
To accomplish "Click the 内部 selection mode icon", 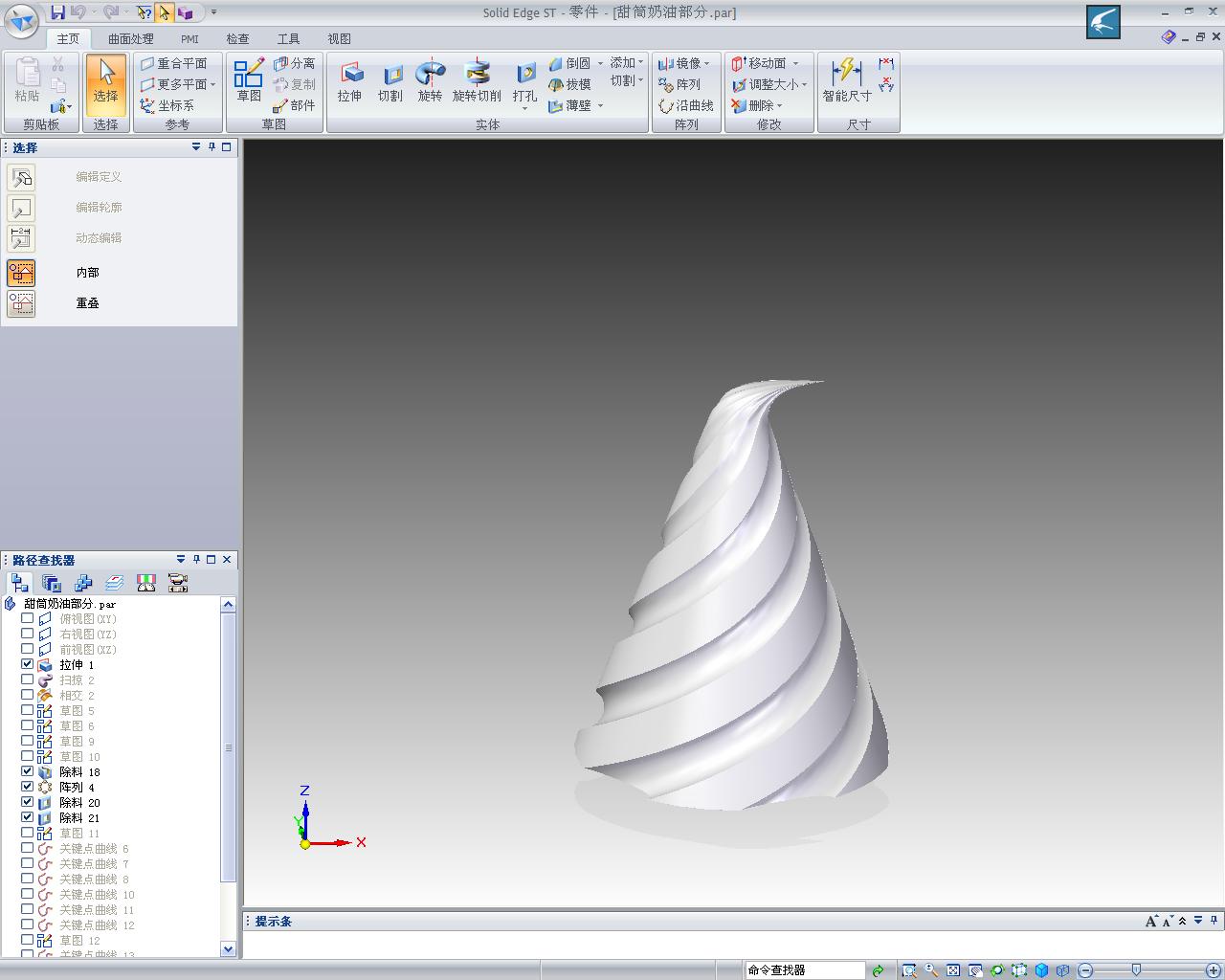I will (x=21, y=273).
